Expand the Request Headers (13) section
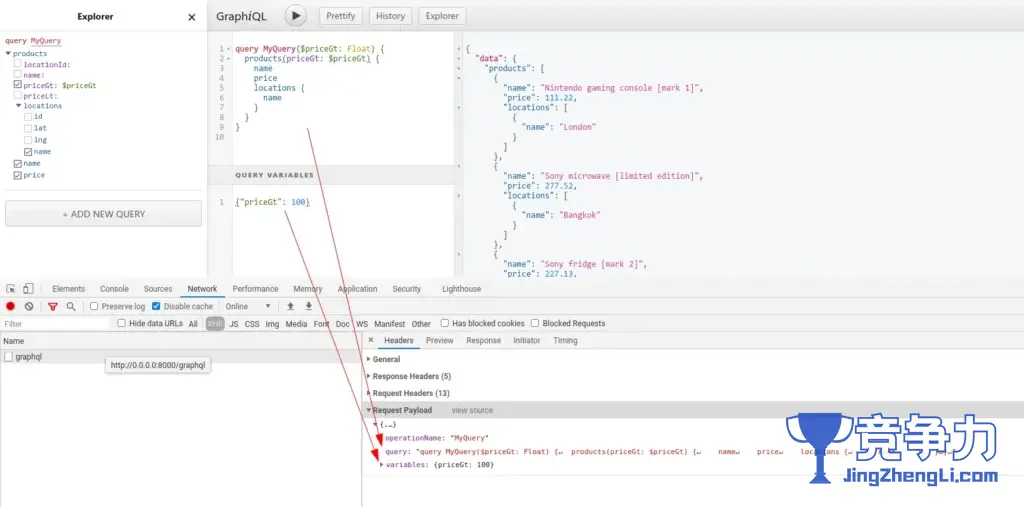Image resolution: width=1024 pixels, height=507 pixels. pos(369,393)
